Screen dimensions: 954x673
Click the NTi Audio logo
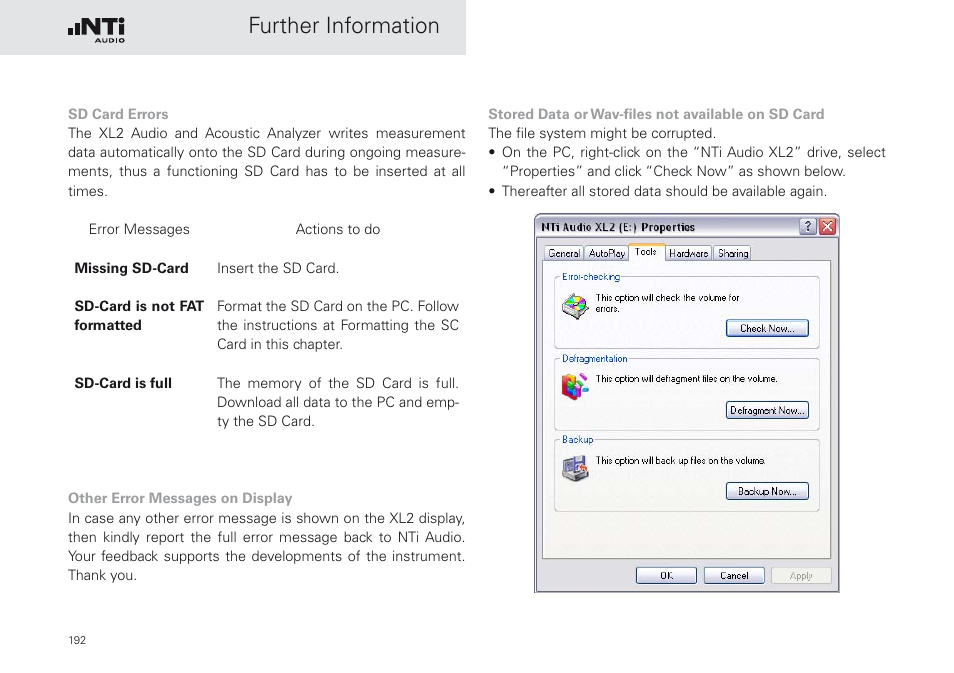(96, 30)
